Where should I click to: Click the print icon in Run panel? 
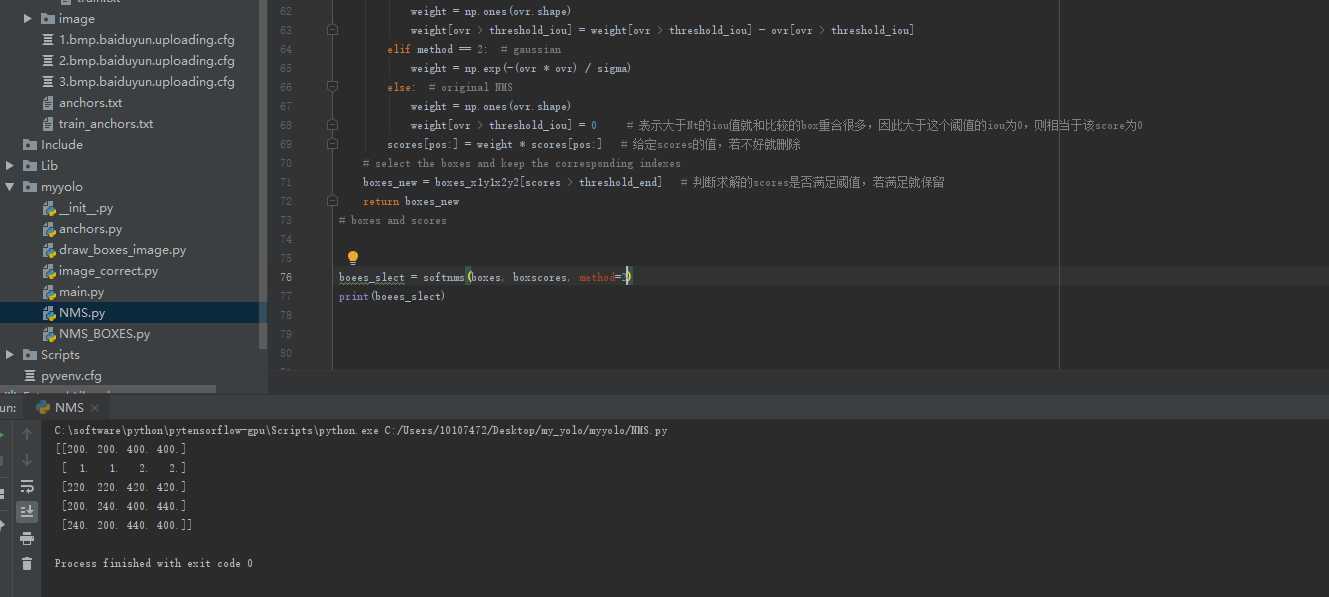pos(27,538)
